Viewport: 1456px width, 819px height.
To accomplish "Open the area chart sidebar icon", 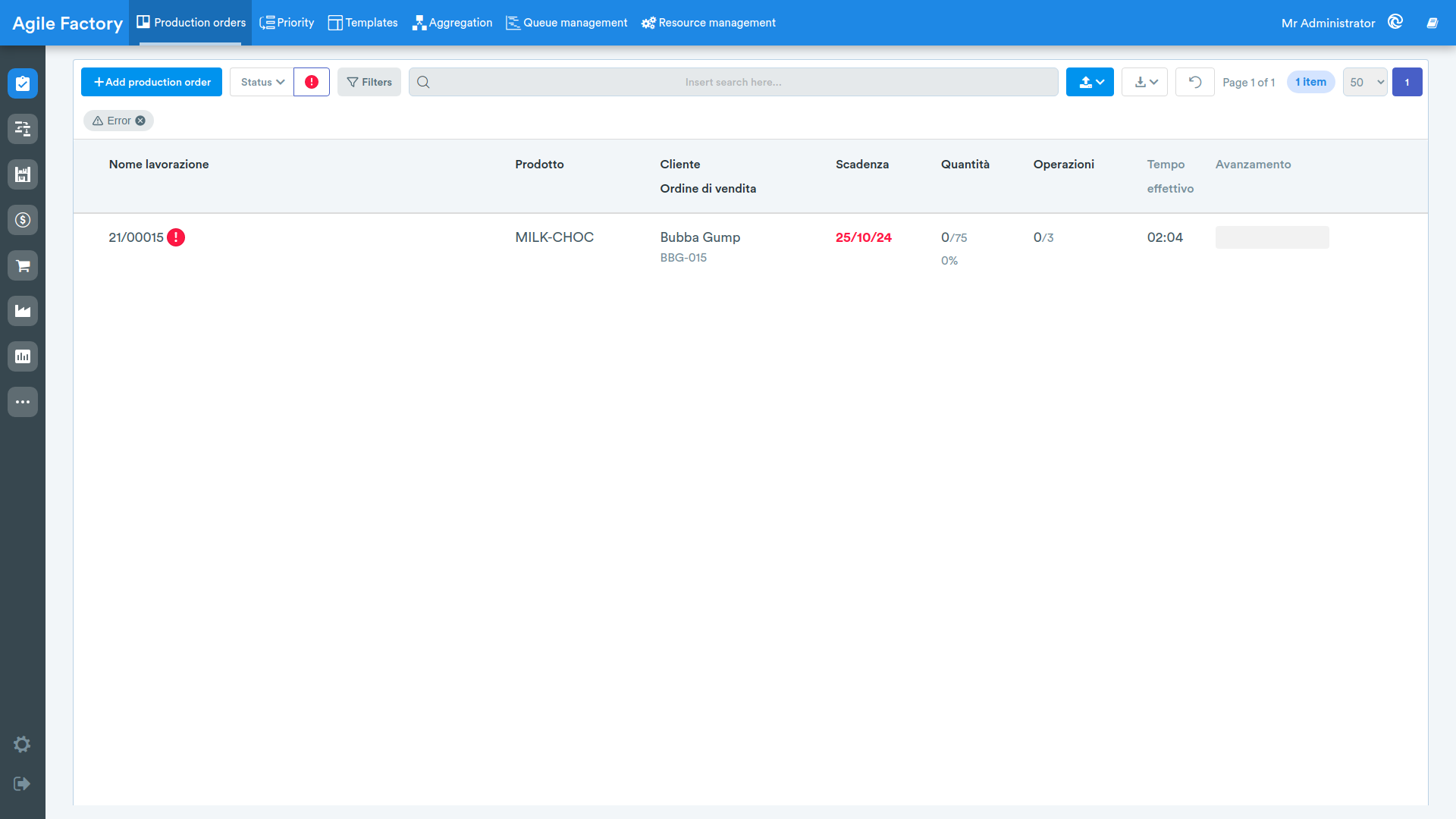I will point(23,311).
